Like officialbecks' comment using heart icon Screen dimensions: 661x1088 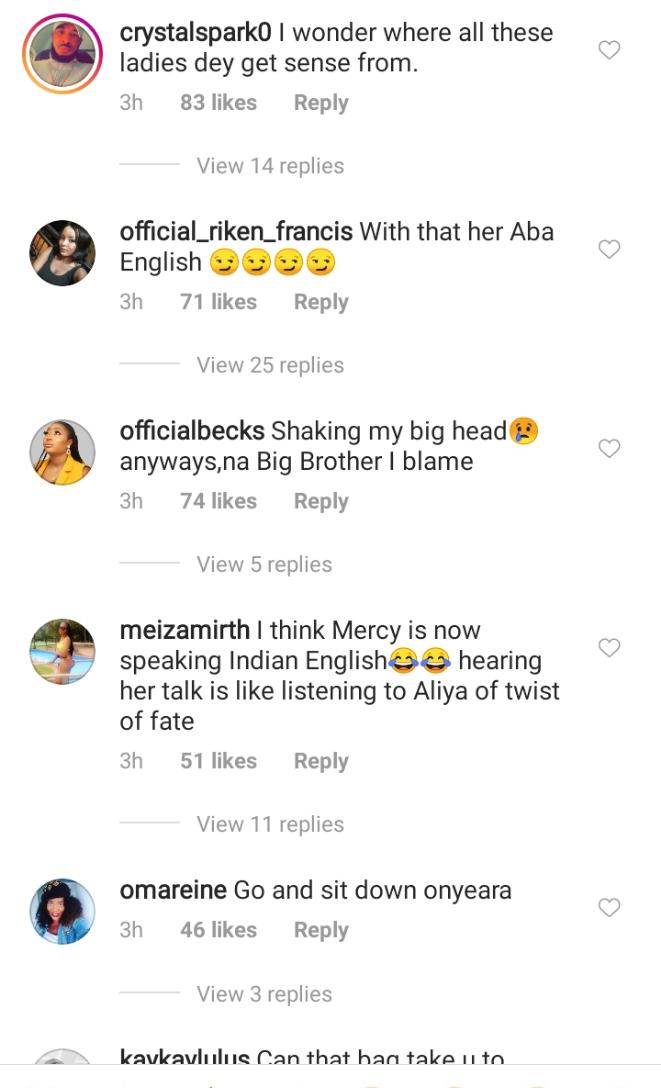[609, 449]
